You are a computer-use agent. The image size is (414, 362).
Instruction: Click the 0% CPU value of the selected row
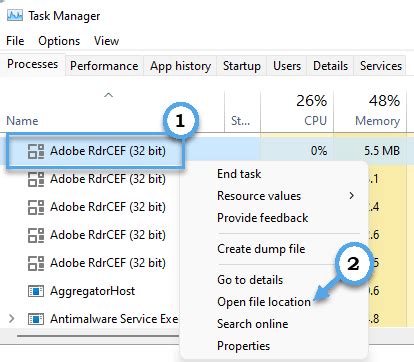click(319, 151)
